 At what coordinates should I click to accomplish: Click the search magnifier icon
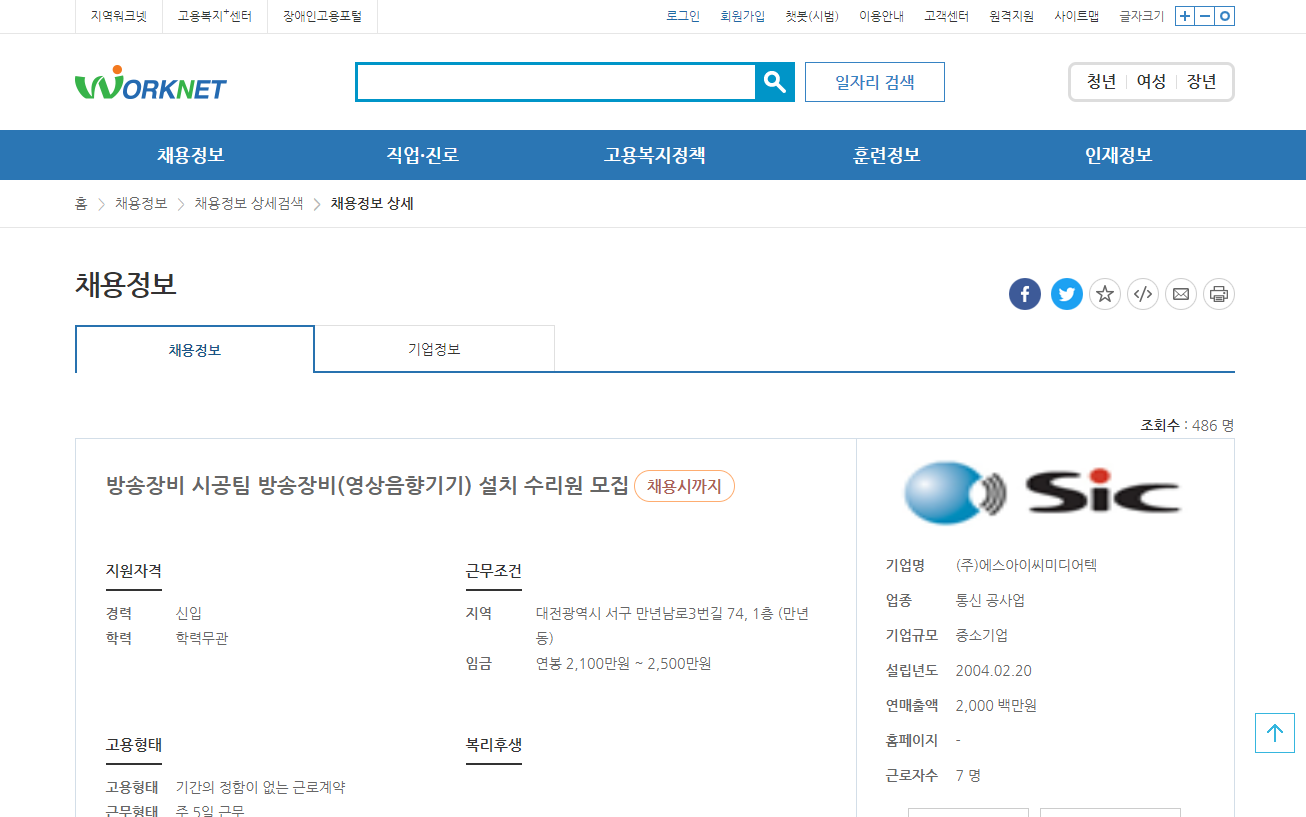(775, 82)
